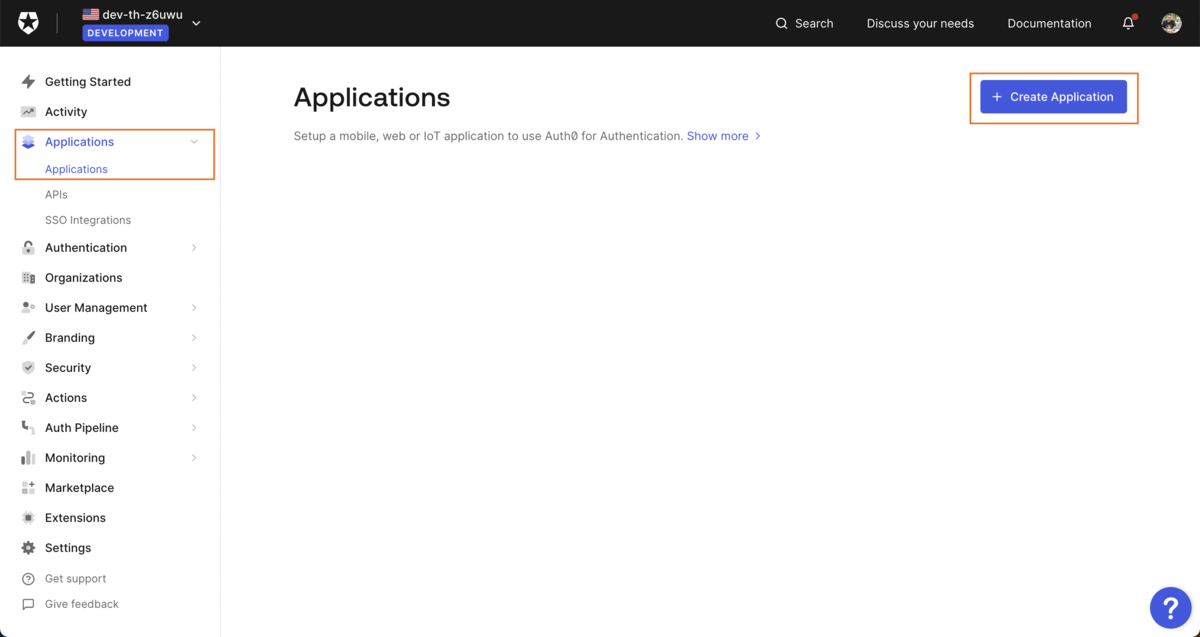Select Applications in the sidebar header
Viewport: 1200px width, 637px height.
79,142
